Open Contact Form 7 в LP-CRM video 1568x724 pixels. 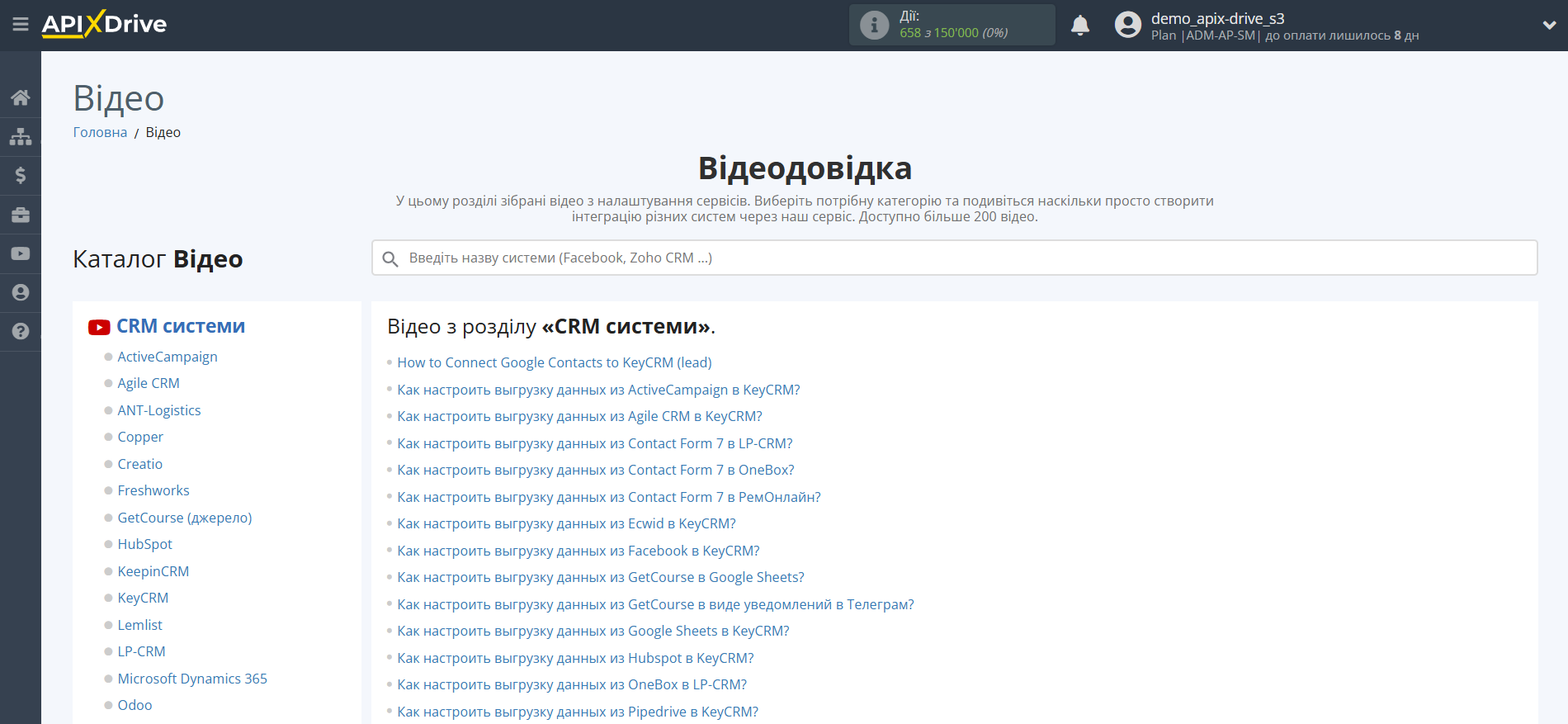coord(595,443)
